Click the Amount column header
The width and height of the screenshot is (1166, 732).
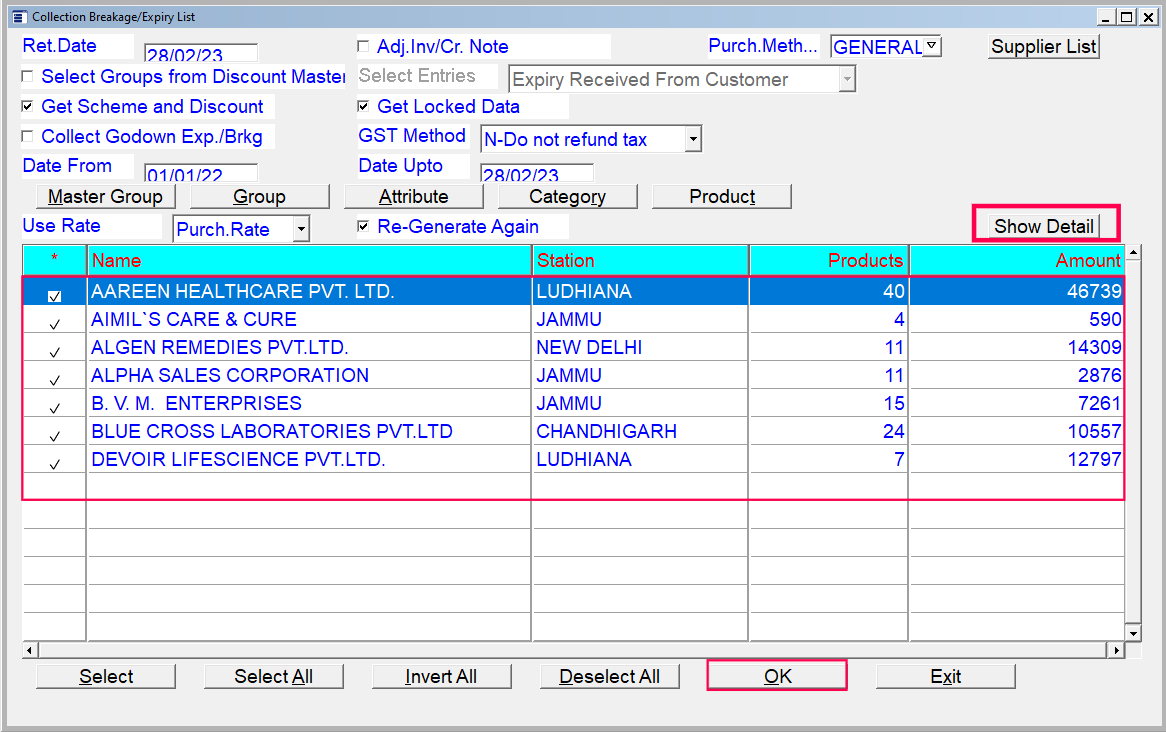tap(1016, 261)
